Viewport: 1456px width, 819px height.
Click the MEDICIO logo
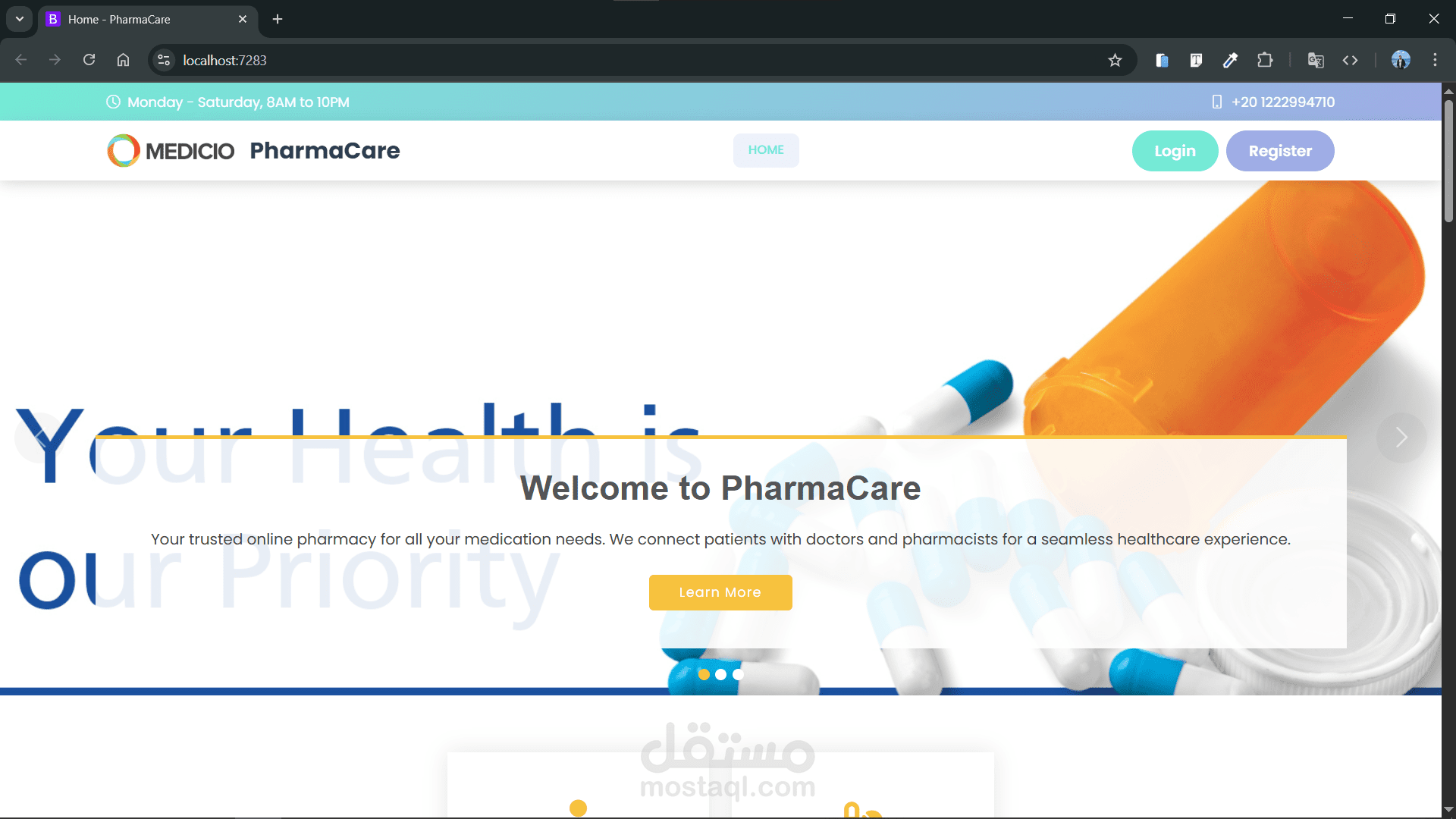171,150
